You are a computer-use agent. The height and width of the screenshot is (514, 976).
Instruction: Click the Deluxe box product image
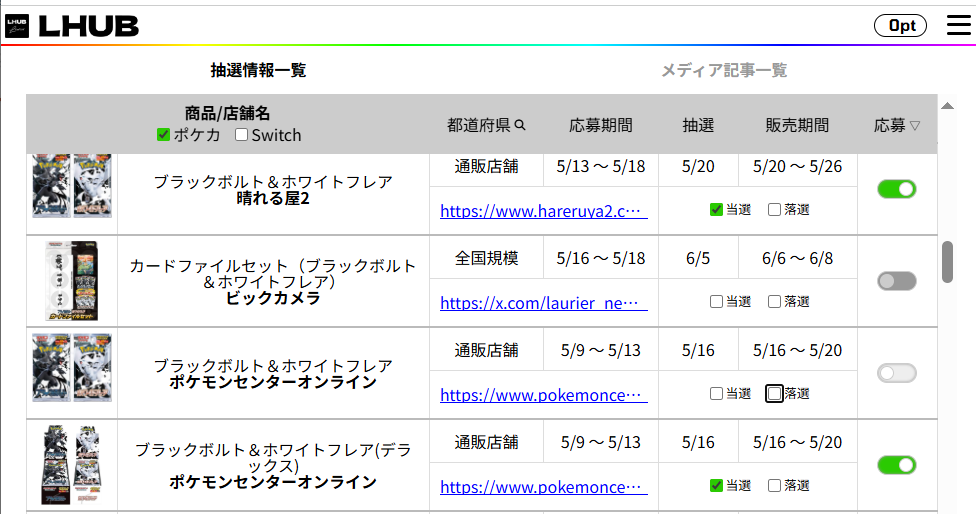(72, 465)
